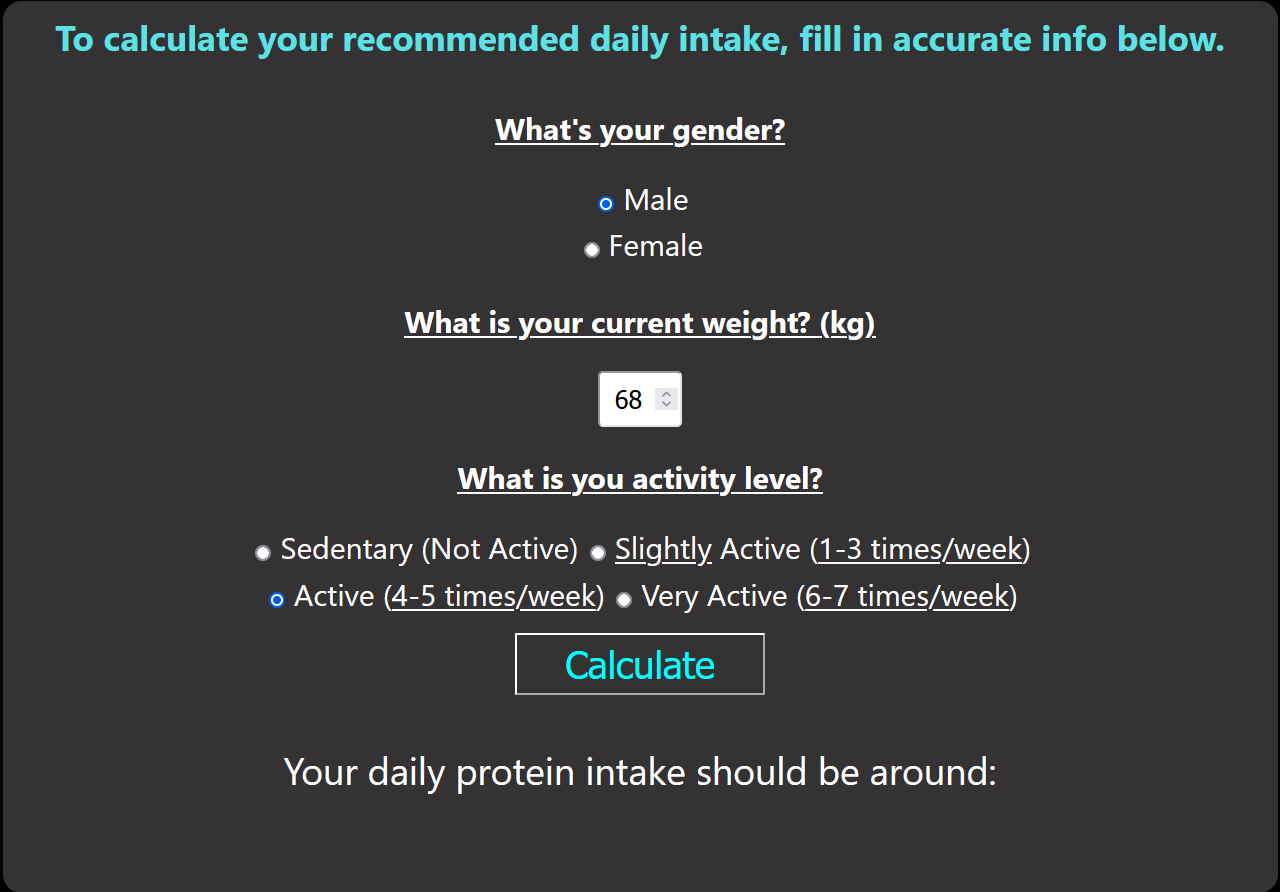Select Active (4-5 times/week) option
Viewport: 1280px width, 892px height.
coord(276,598)
